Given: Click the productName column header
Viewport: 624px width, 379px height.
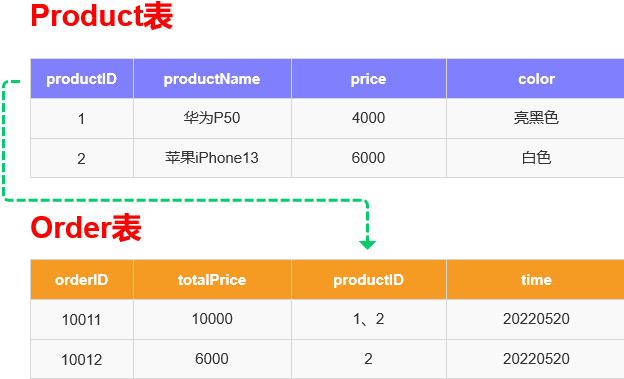Looking at the screenshot, I should coord(213,78).
